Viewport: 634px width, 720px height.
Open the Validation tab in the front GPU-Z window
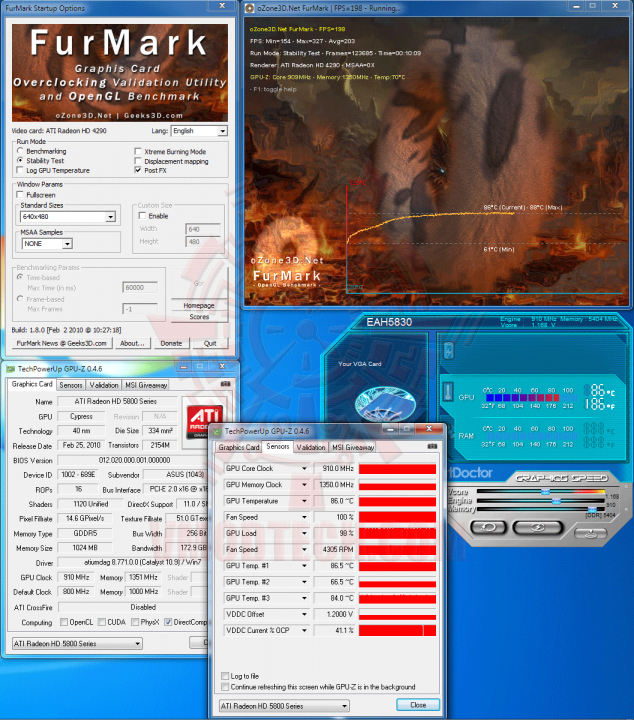[311, 447]
